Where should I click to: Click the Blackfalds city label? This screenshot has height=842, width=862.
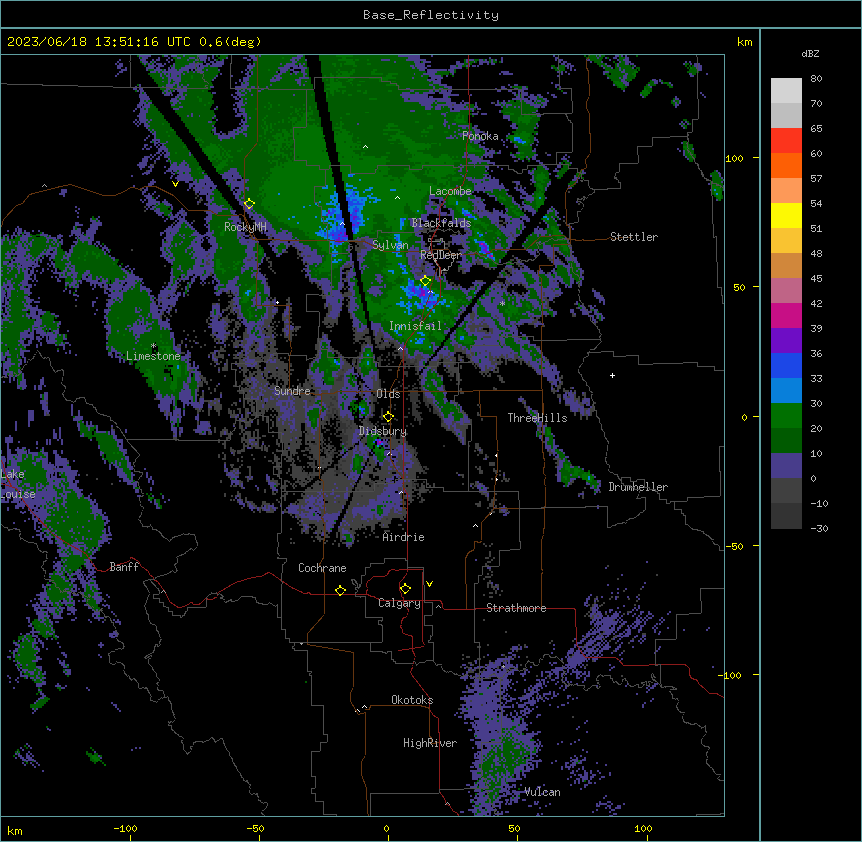[441, 223]
